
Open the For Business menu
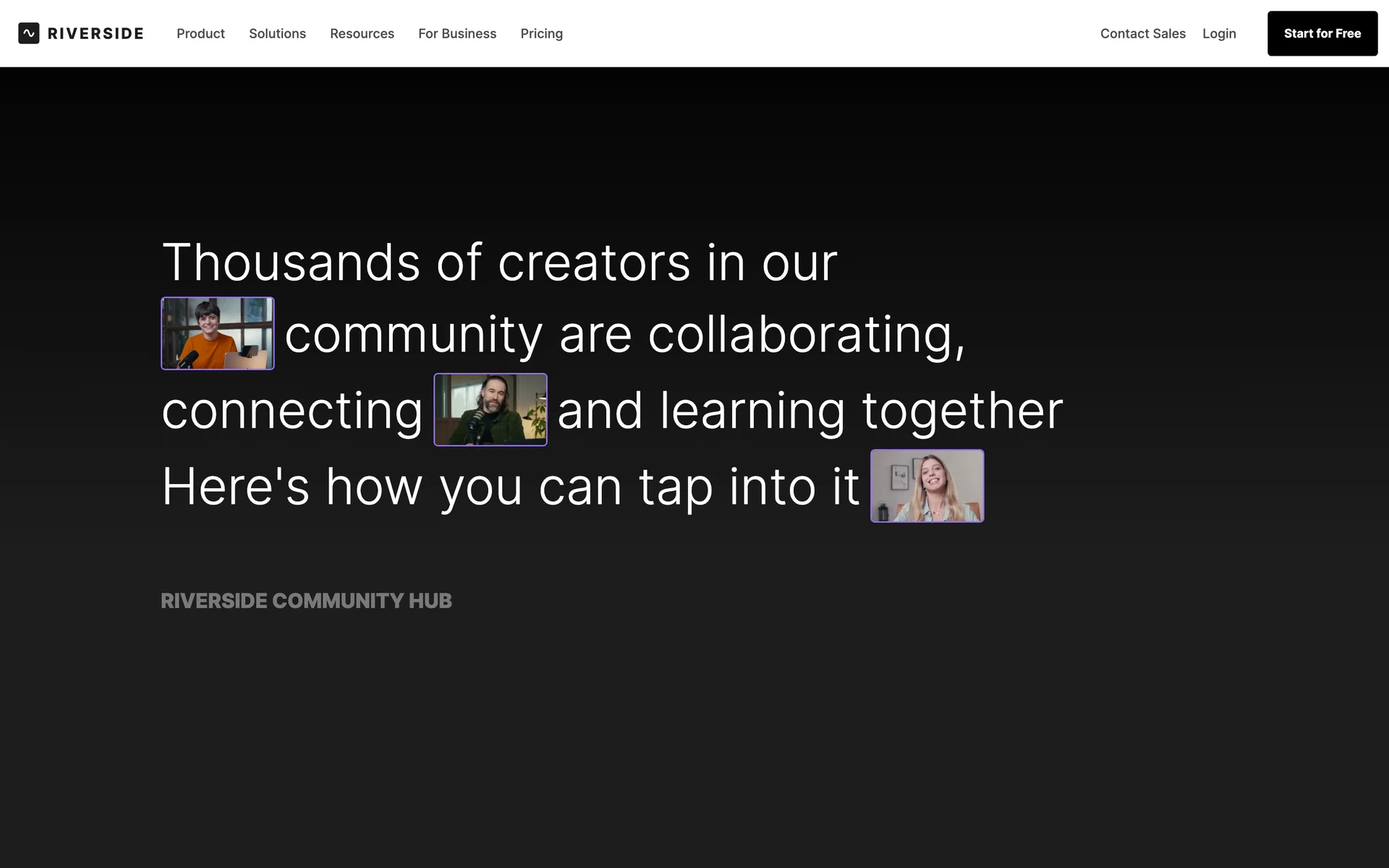pyautogui.click(x=457, y=33)
